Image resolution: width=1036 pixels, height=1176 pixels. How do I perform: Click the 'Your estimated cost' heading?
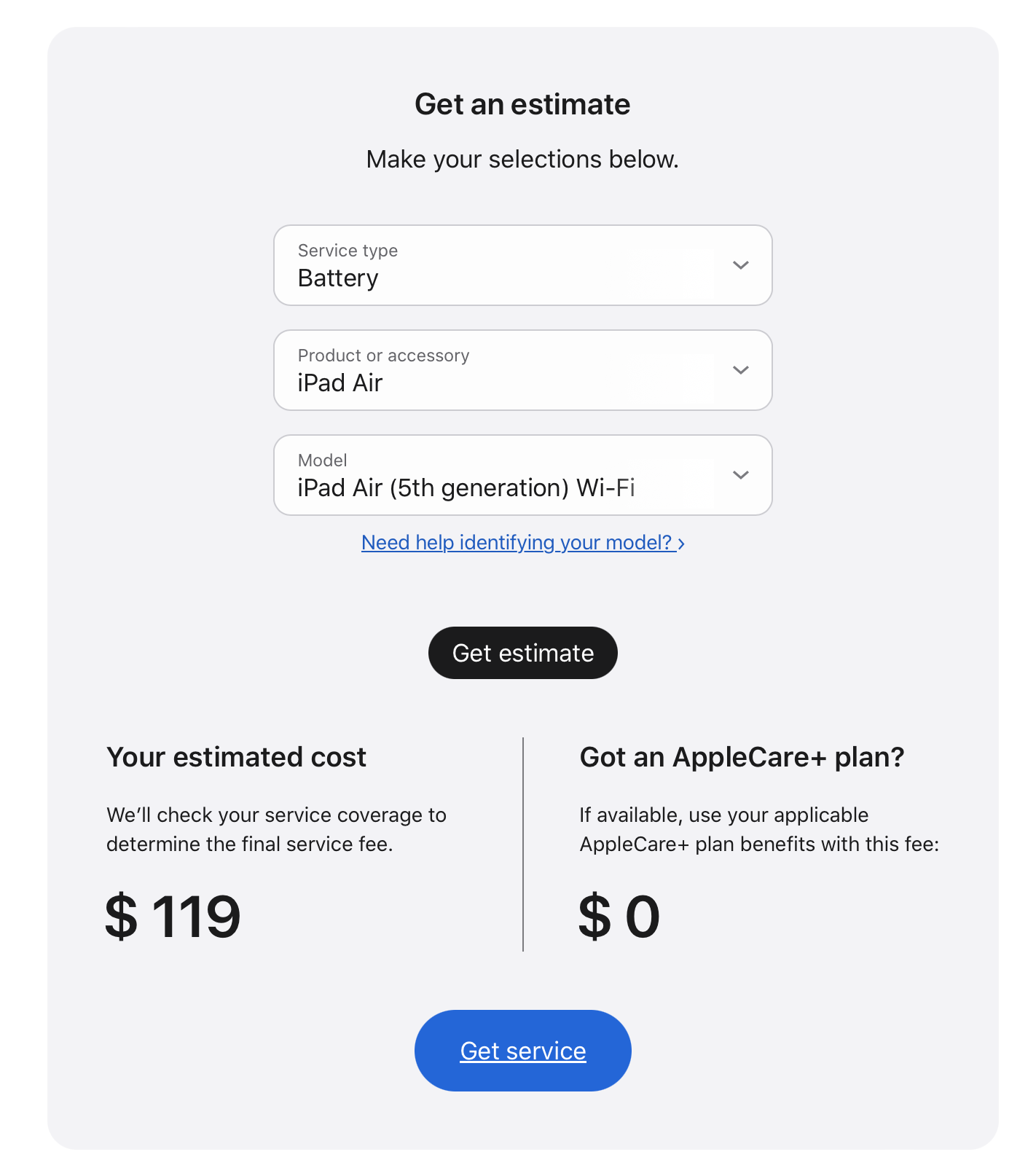point(236,757)
